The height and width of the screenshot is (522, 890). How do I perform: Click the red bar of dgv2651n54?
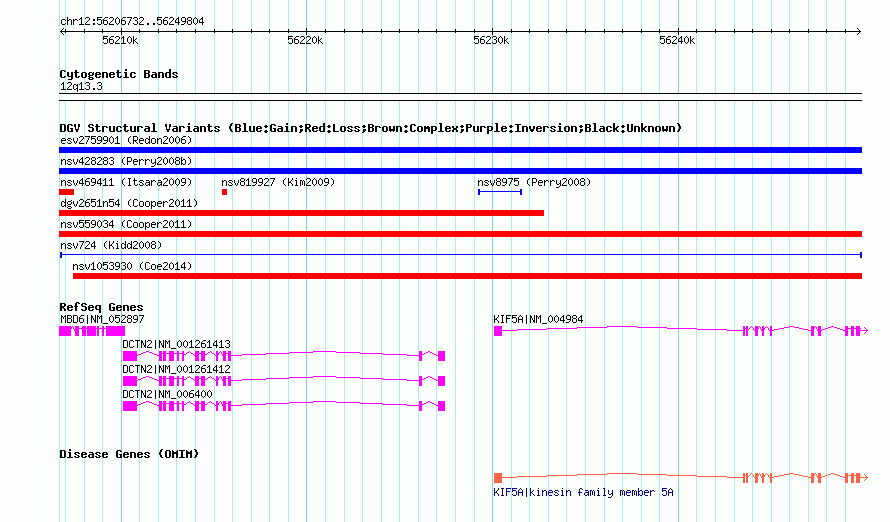tap(301, 213)
